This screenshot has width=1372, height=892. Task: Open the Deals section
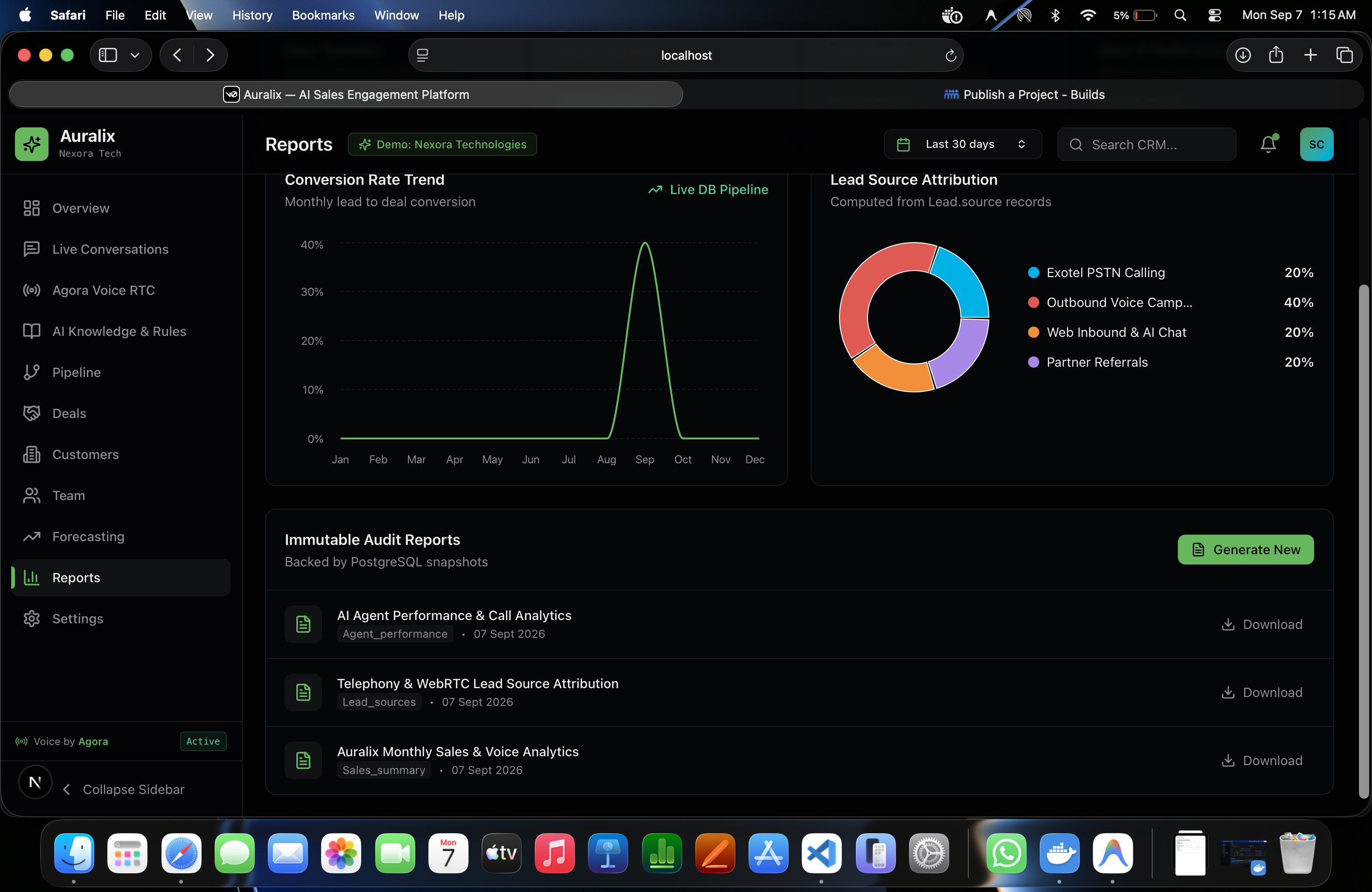coord(120,413)
